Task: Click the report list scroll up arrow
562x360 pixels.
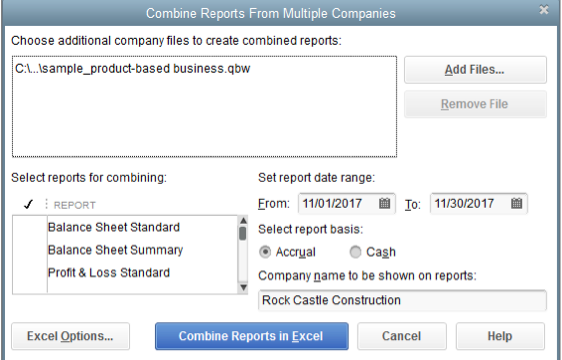Action: (243, 221)
